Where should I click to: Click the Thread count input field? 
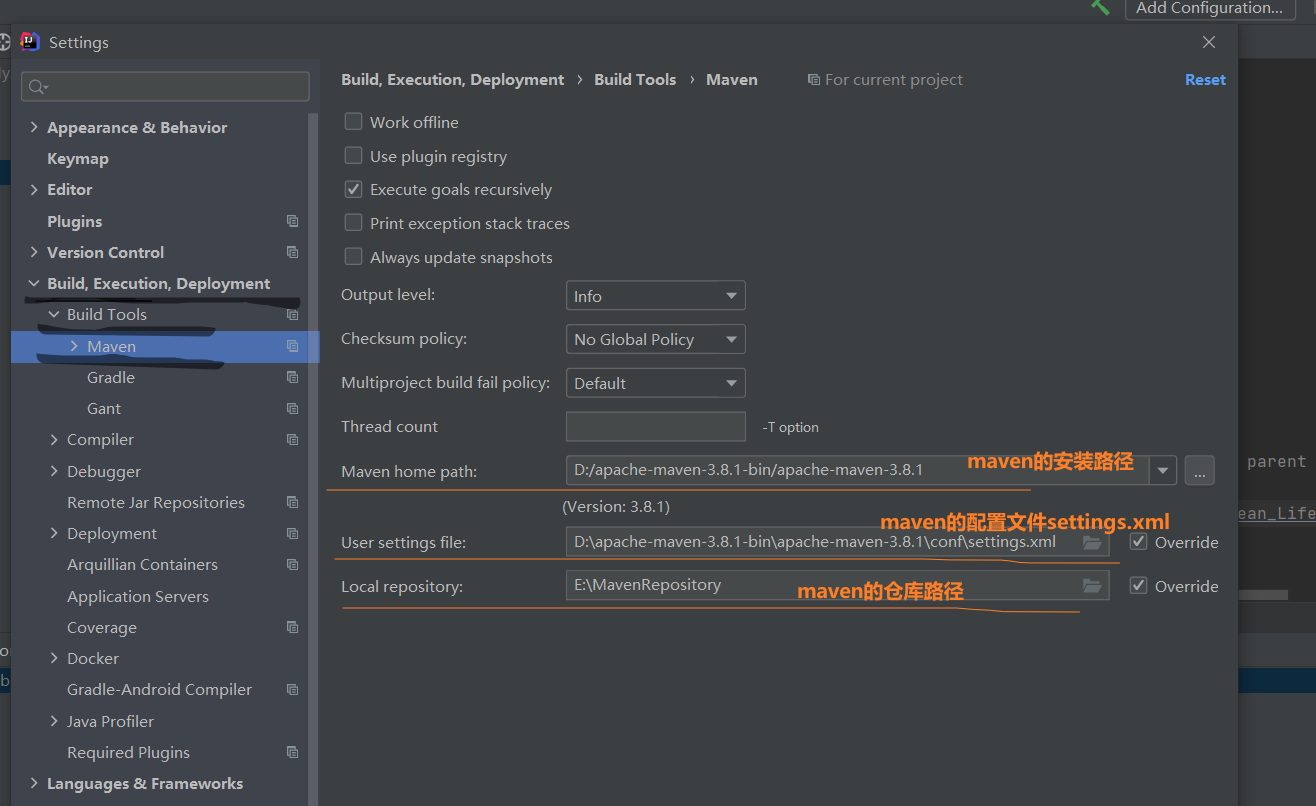point(655,426)
